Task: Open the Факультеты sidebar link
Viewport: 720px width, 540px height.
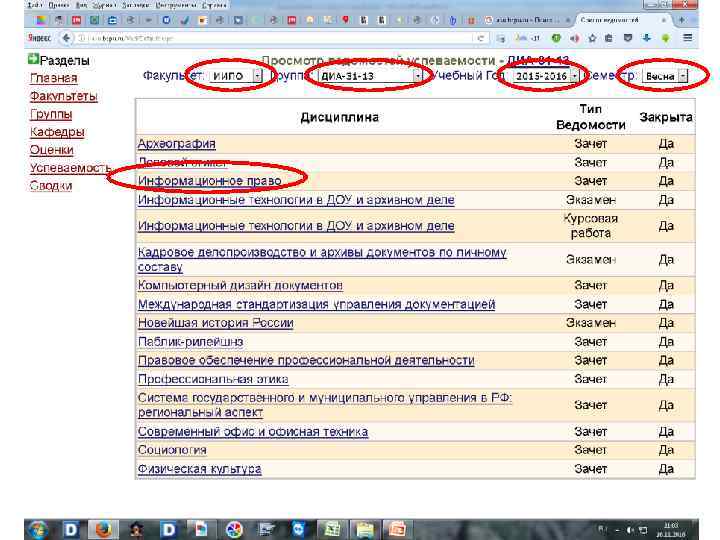Action: tap(64, 96)
